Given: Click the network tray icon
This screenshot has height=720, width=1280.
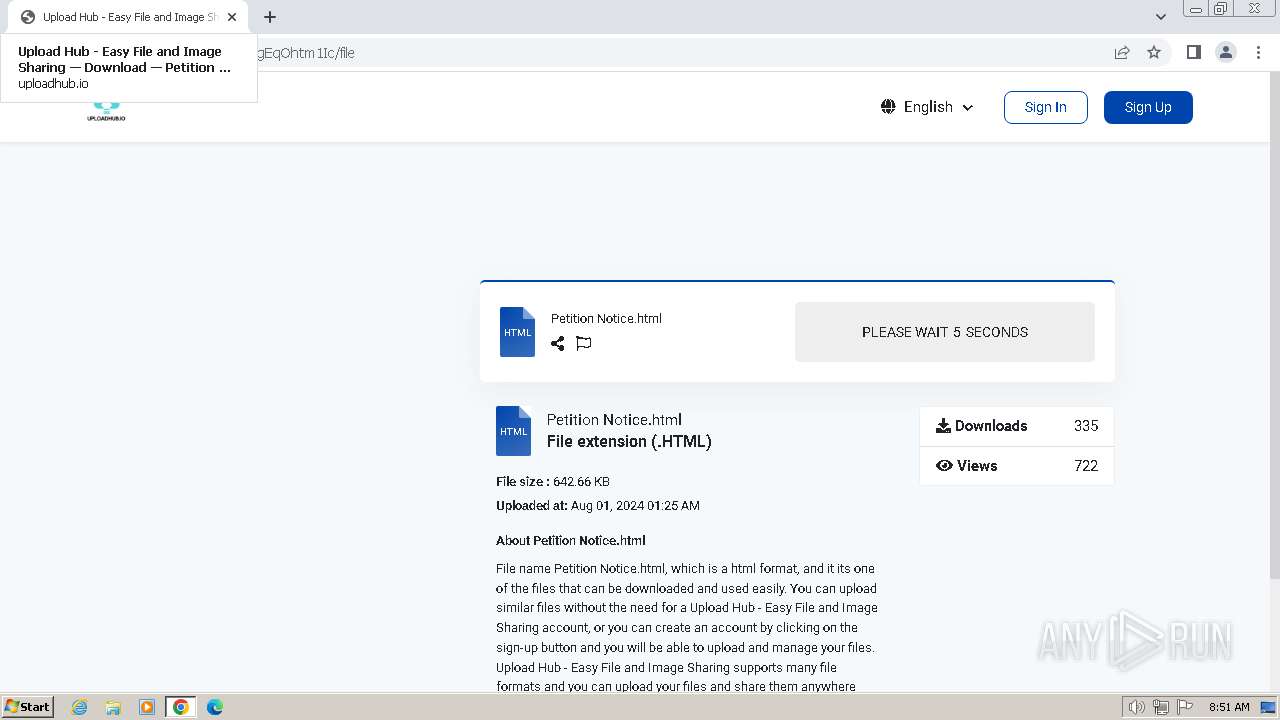Looking at the screenshot, I should (x=1160, y=707).
